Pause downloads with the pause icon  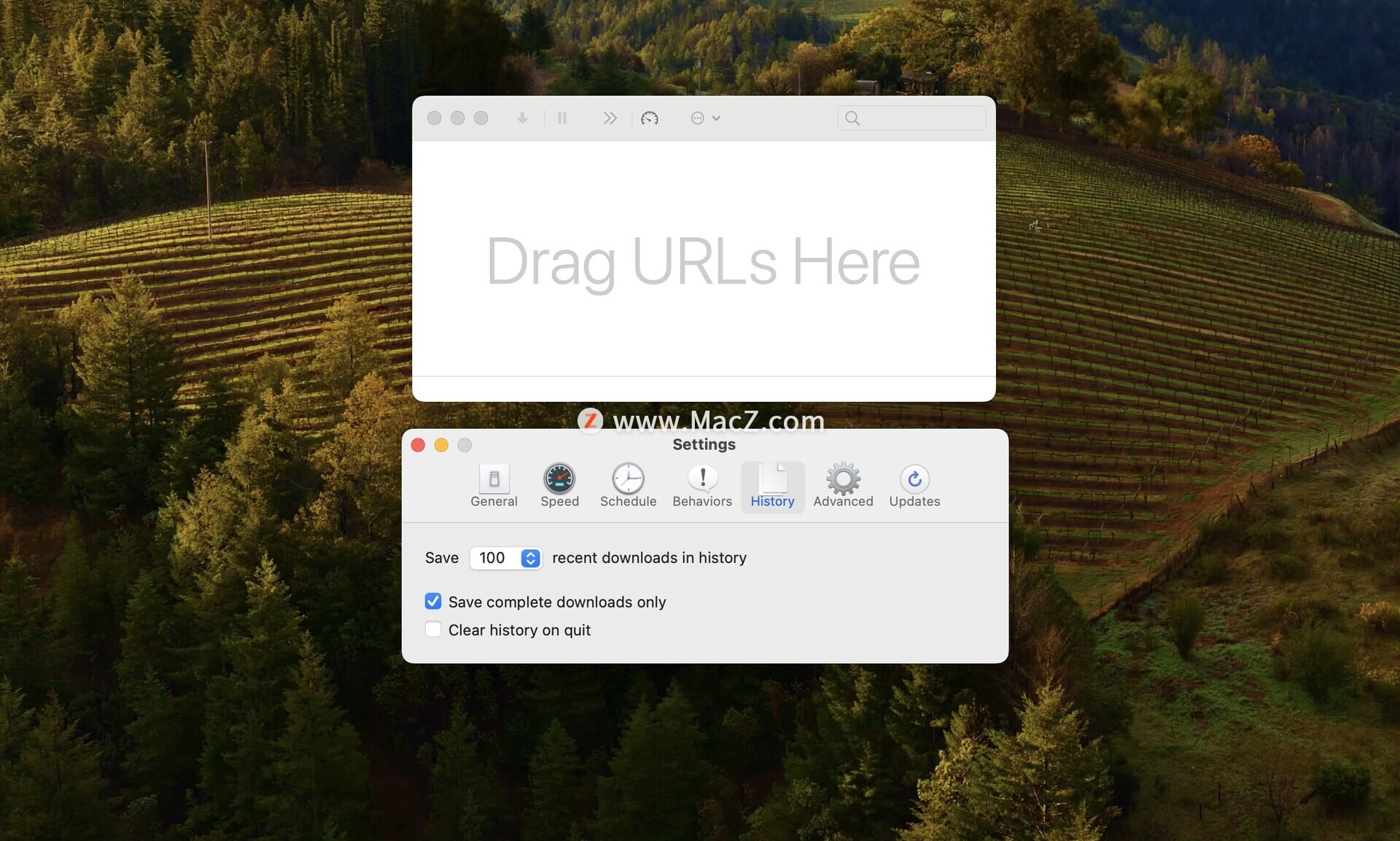pos(562,118)
